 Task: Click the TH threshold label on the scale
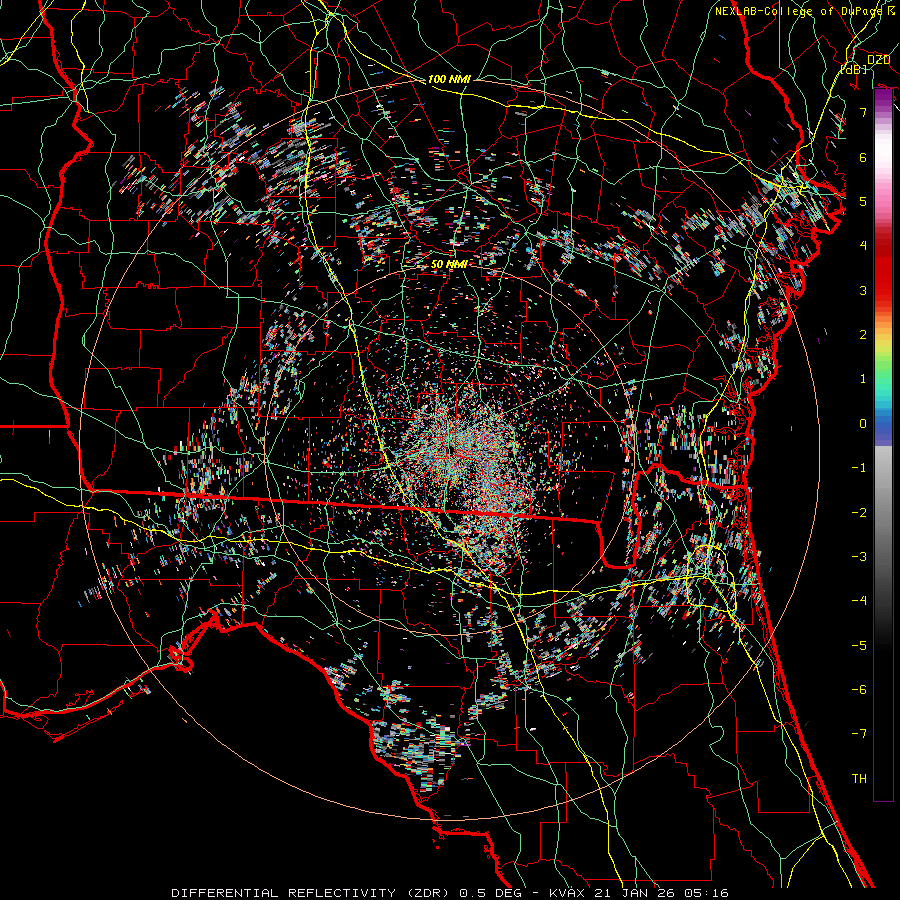click(859, 779)
